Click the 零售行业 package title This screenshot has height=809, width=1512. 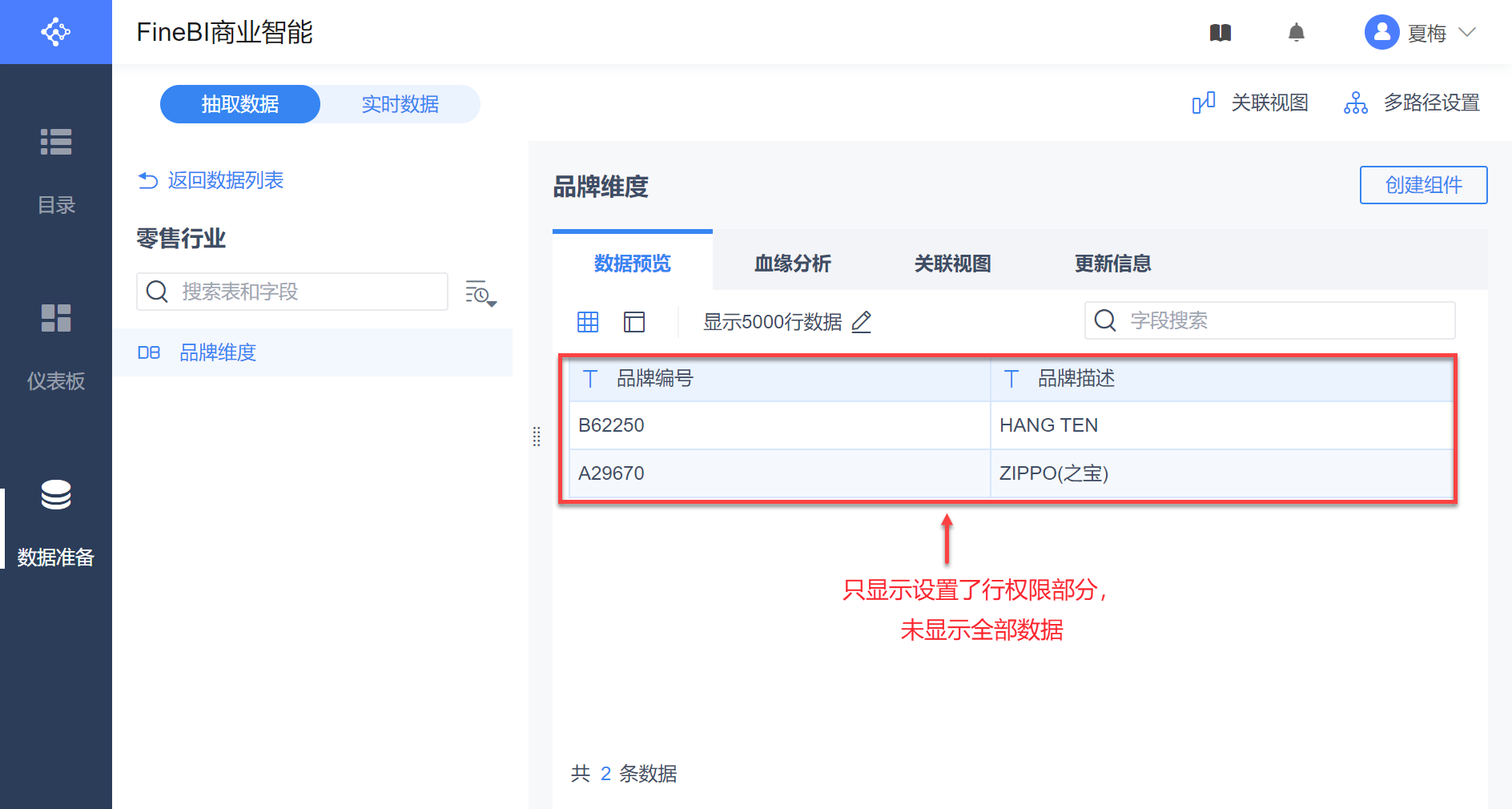click(x=181, y=238)
